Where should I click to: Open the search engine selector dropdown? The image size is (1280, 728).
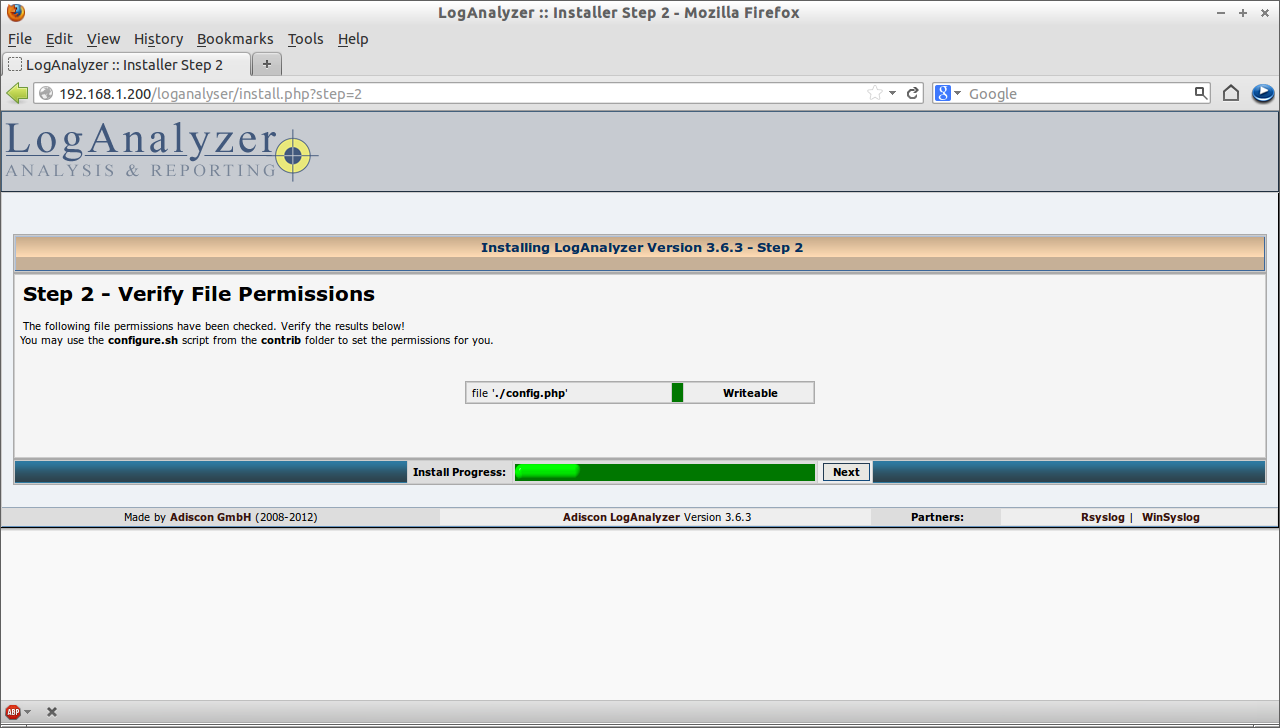pos(957,93)
